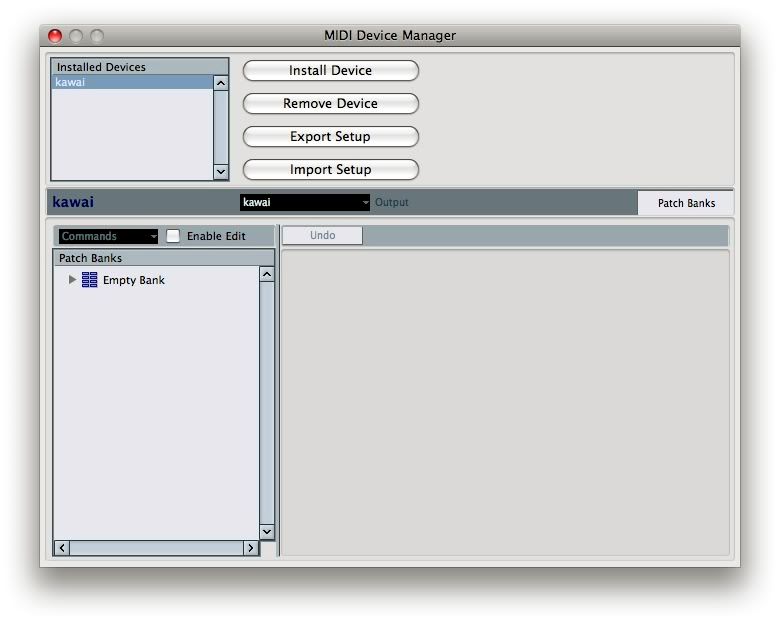Click the Patch Banks column header
This screenshot has width=780, height=622.
point(164,258)
